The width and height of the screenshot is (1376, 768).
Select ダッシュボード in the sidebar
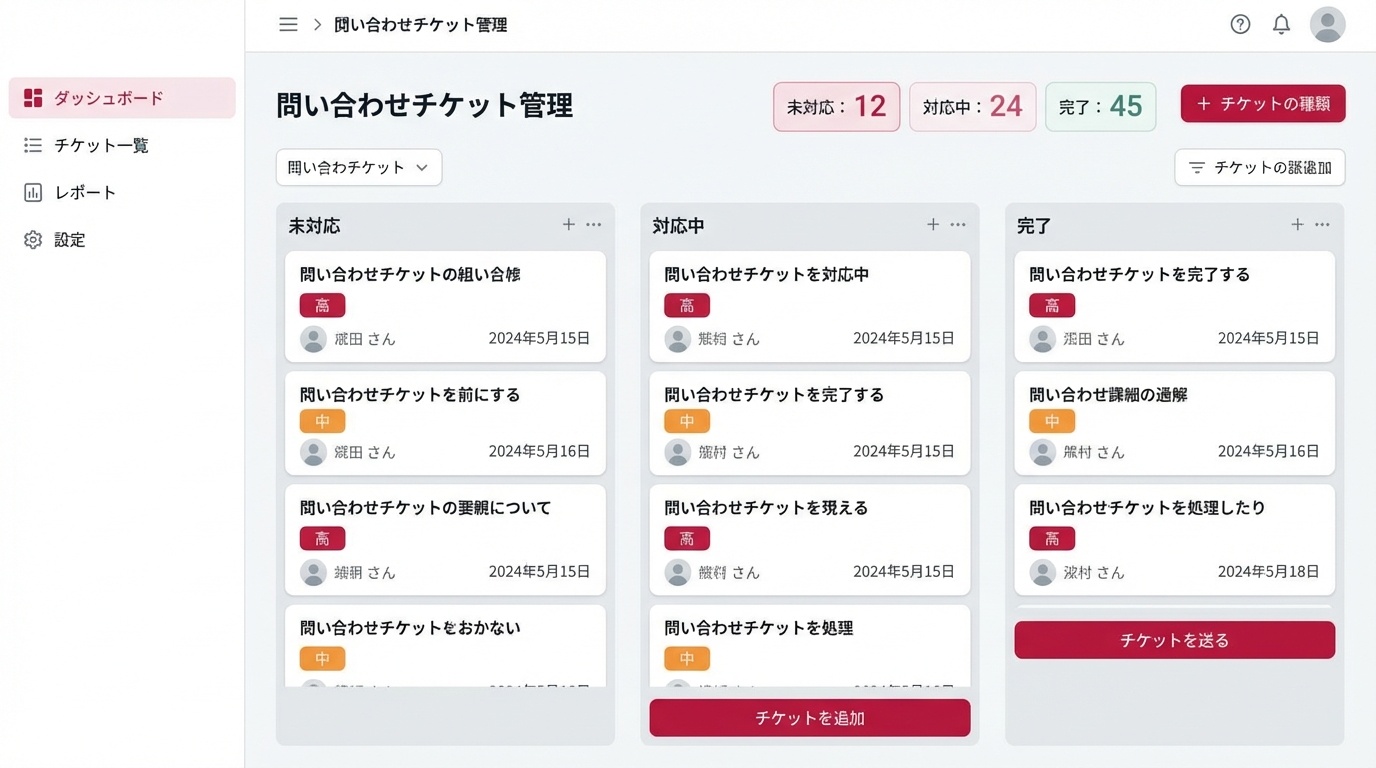(x=122, y=98)
